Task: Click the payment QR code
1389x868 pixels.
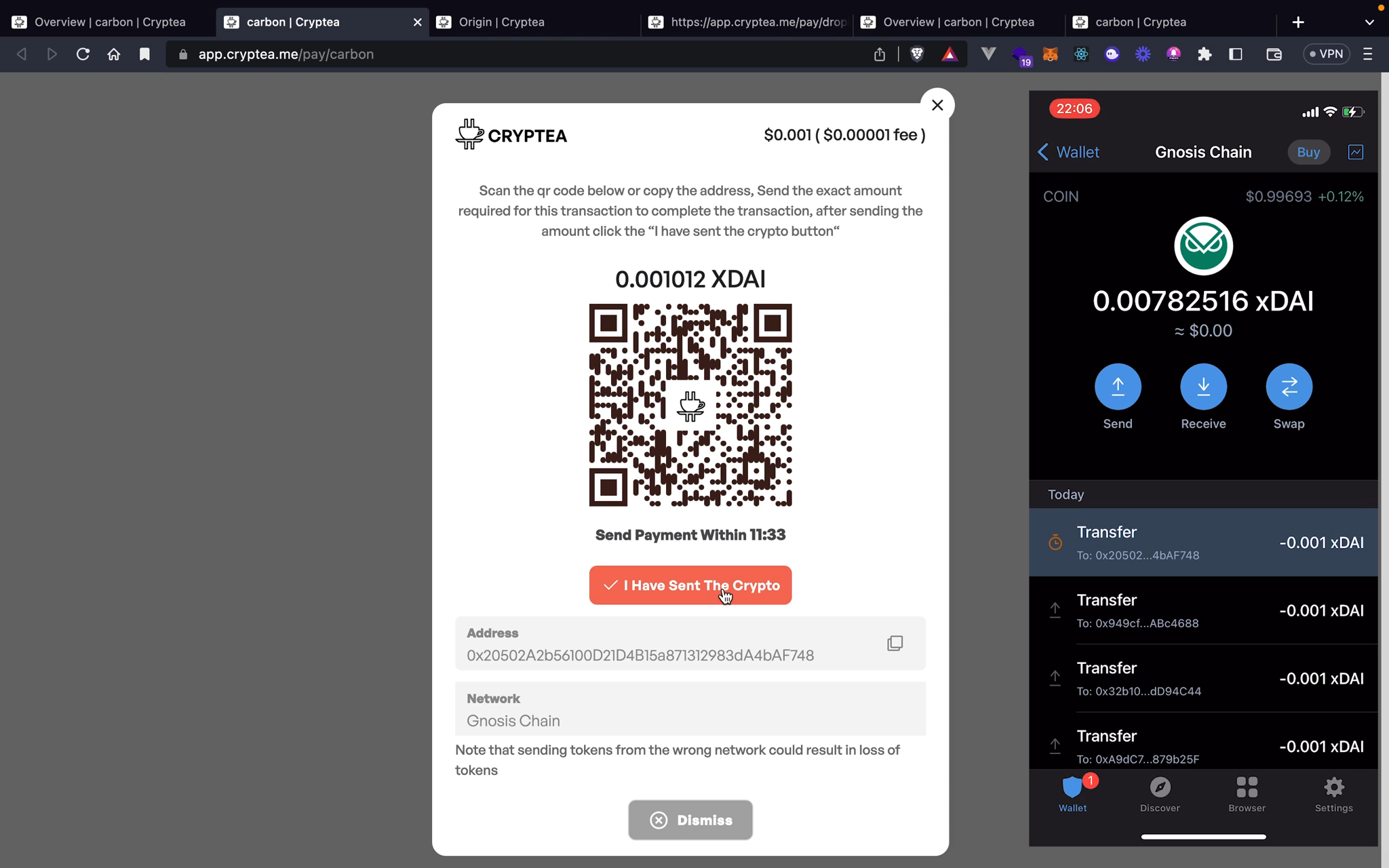Action: click(x=690, y=405)
